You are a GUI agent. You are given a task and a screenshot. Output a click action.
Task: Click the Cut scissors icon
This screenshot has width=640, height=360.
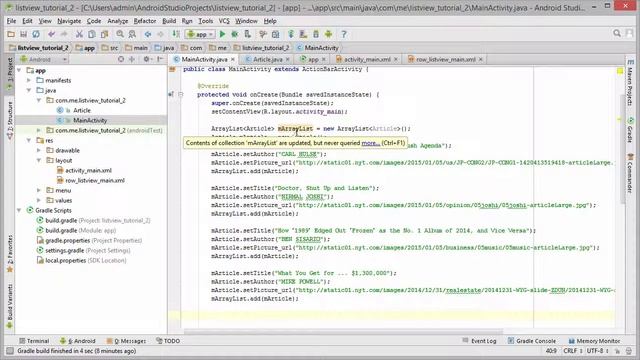(x=79, y=34)
